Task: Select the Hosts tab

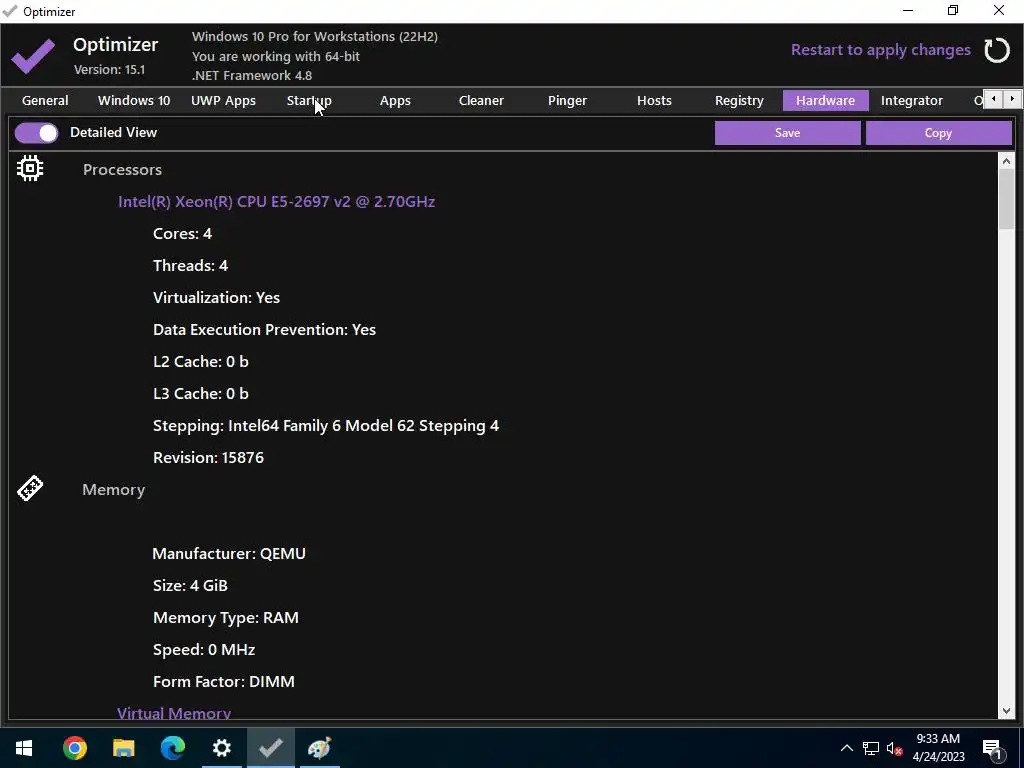Action: [x=654, y=101]
